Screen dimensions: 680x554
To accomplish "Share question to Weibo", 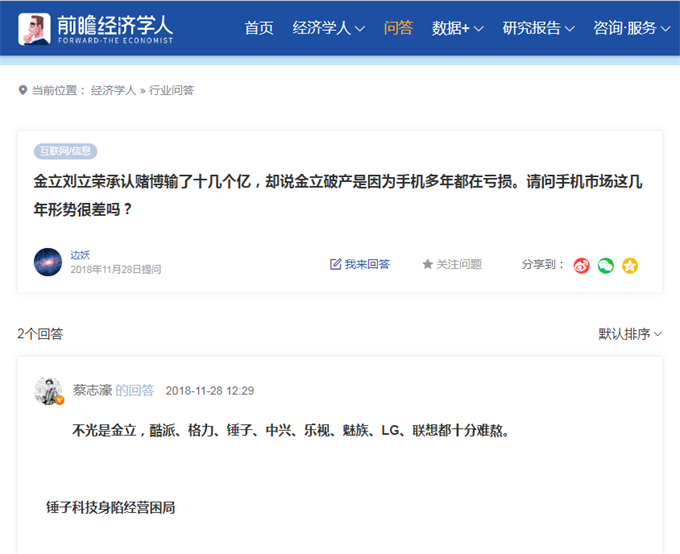I will 582,266.
